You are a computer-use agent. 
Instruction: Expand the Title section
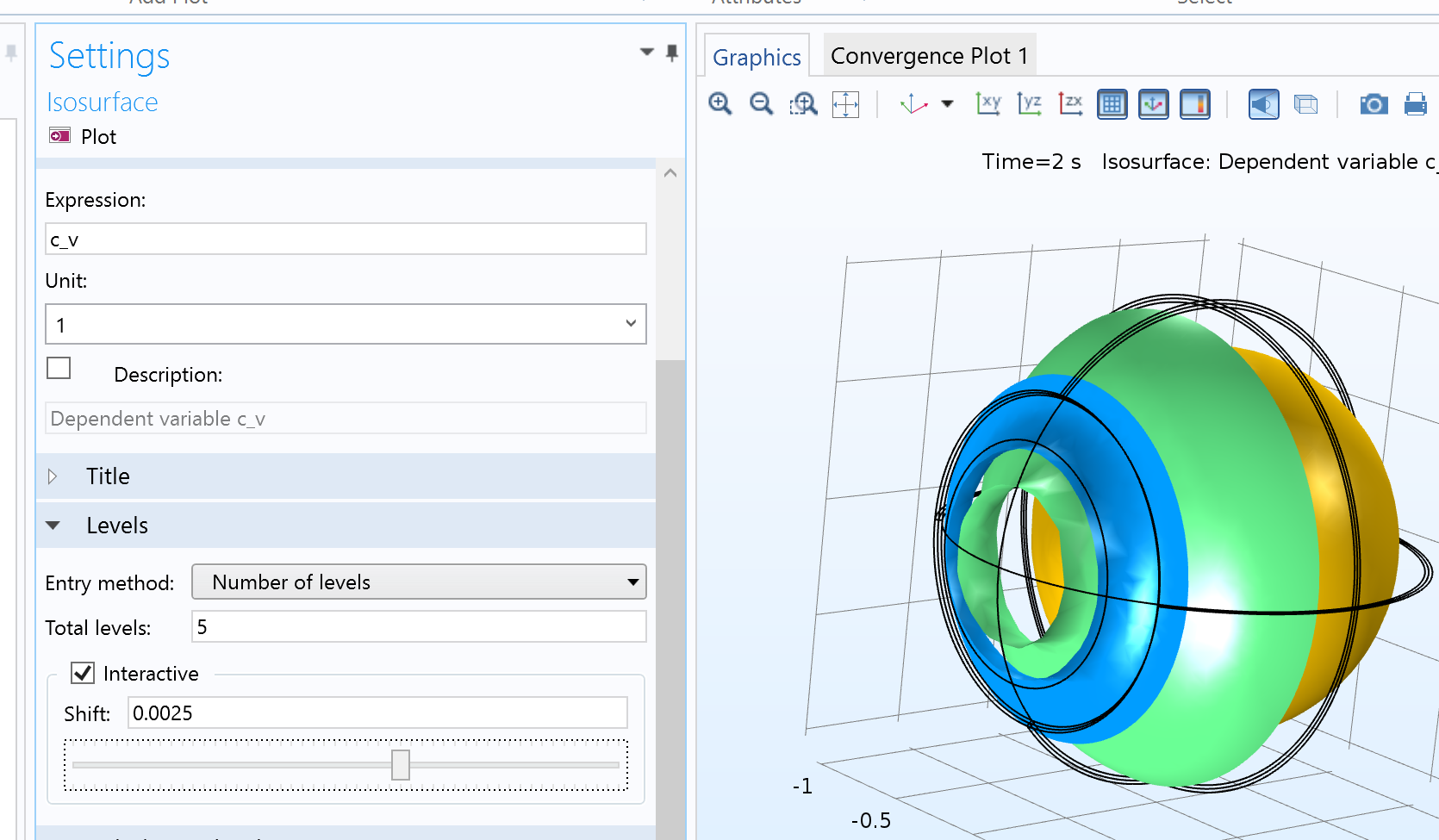[x=108, y=476]
